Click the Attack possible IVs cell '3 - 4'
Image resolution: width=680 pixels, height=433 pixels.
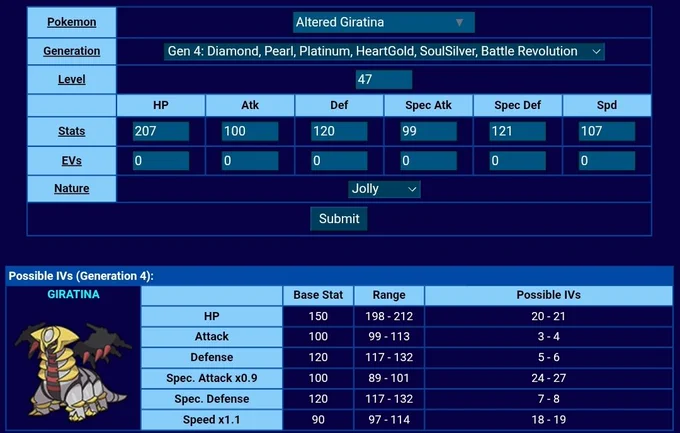pos(549,337)
